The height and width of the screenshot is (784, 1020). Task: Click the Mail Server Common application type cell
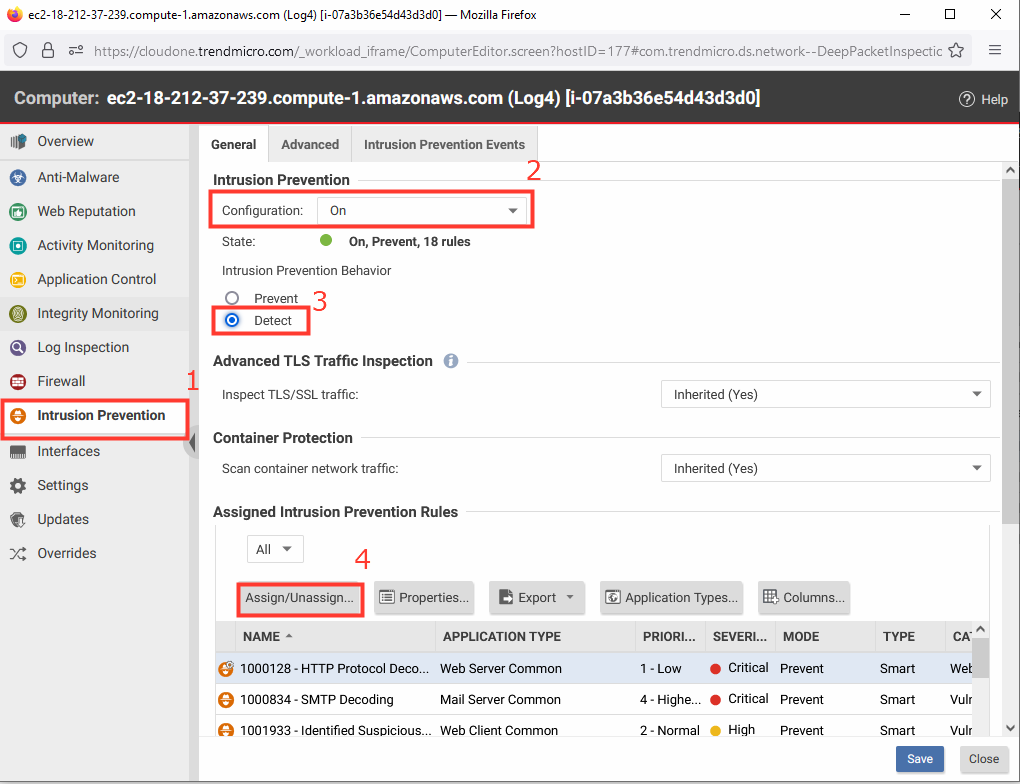pos(500,699)
